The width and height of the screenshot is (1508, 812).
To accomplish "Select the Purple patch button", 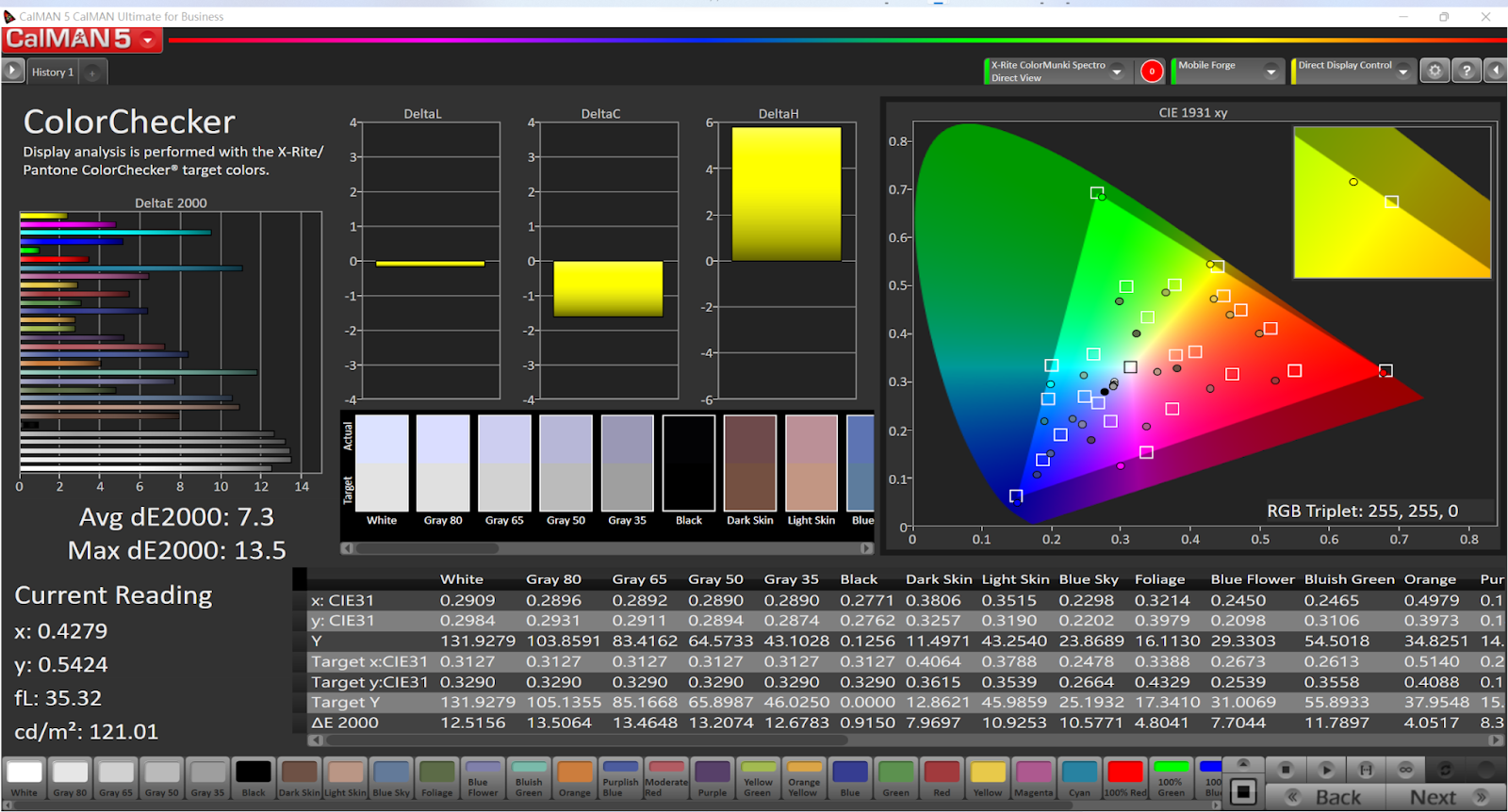I will click(x=713, y=778).
